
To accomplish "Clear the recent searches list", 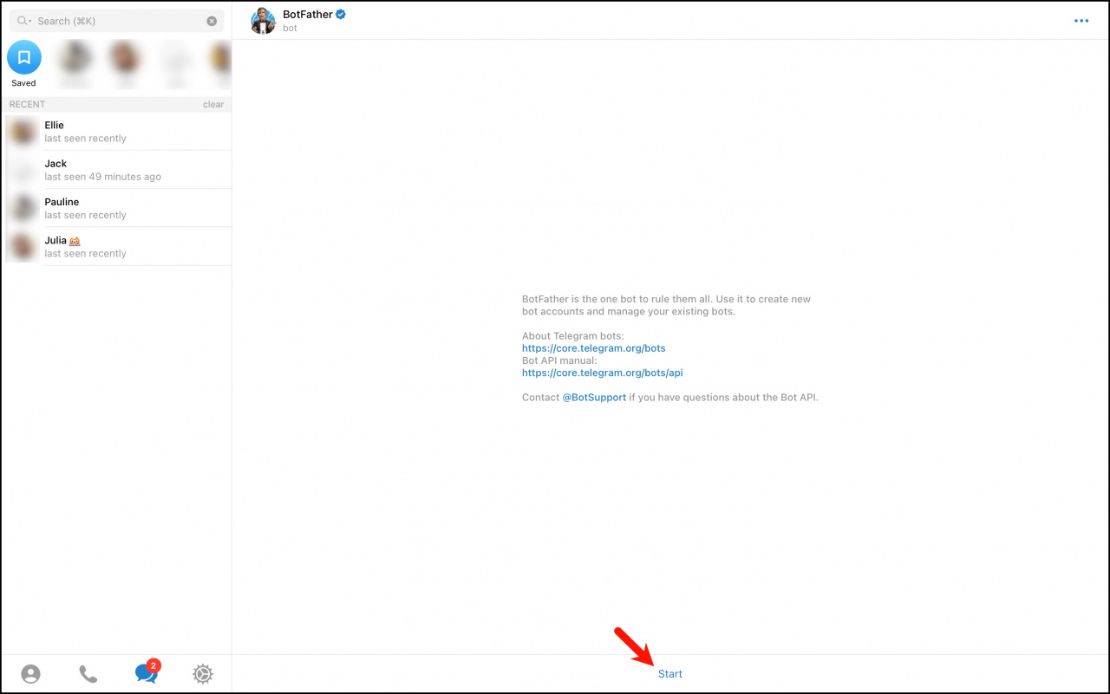I will click(213, 104).
